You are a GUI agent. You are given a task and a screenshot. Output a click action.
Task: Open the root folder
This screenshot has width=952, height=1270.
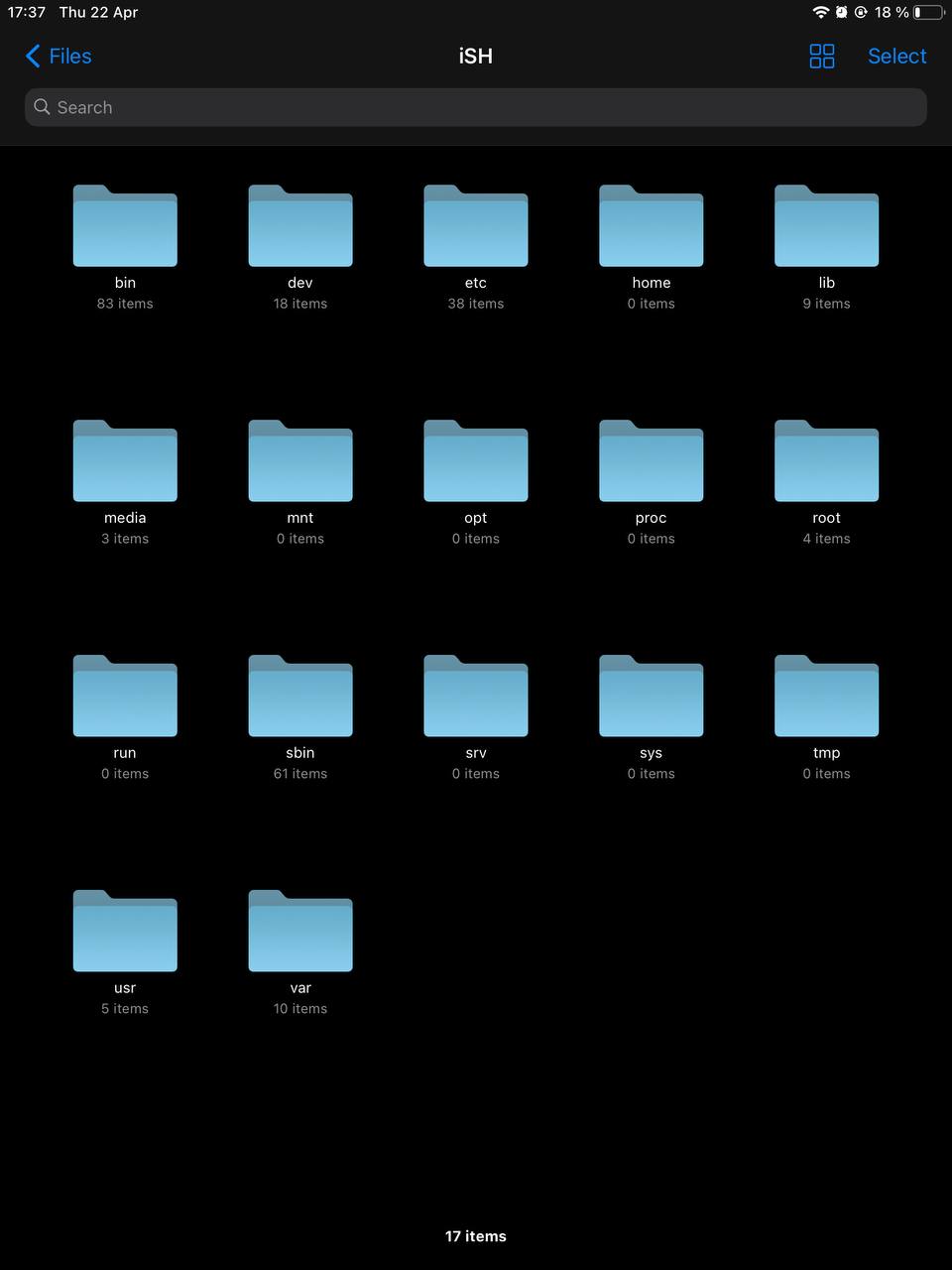[826, 461]
